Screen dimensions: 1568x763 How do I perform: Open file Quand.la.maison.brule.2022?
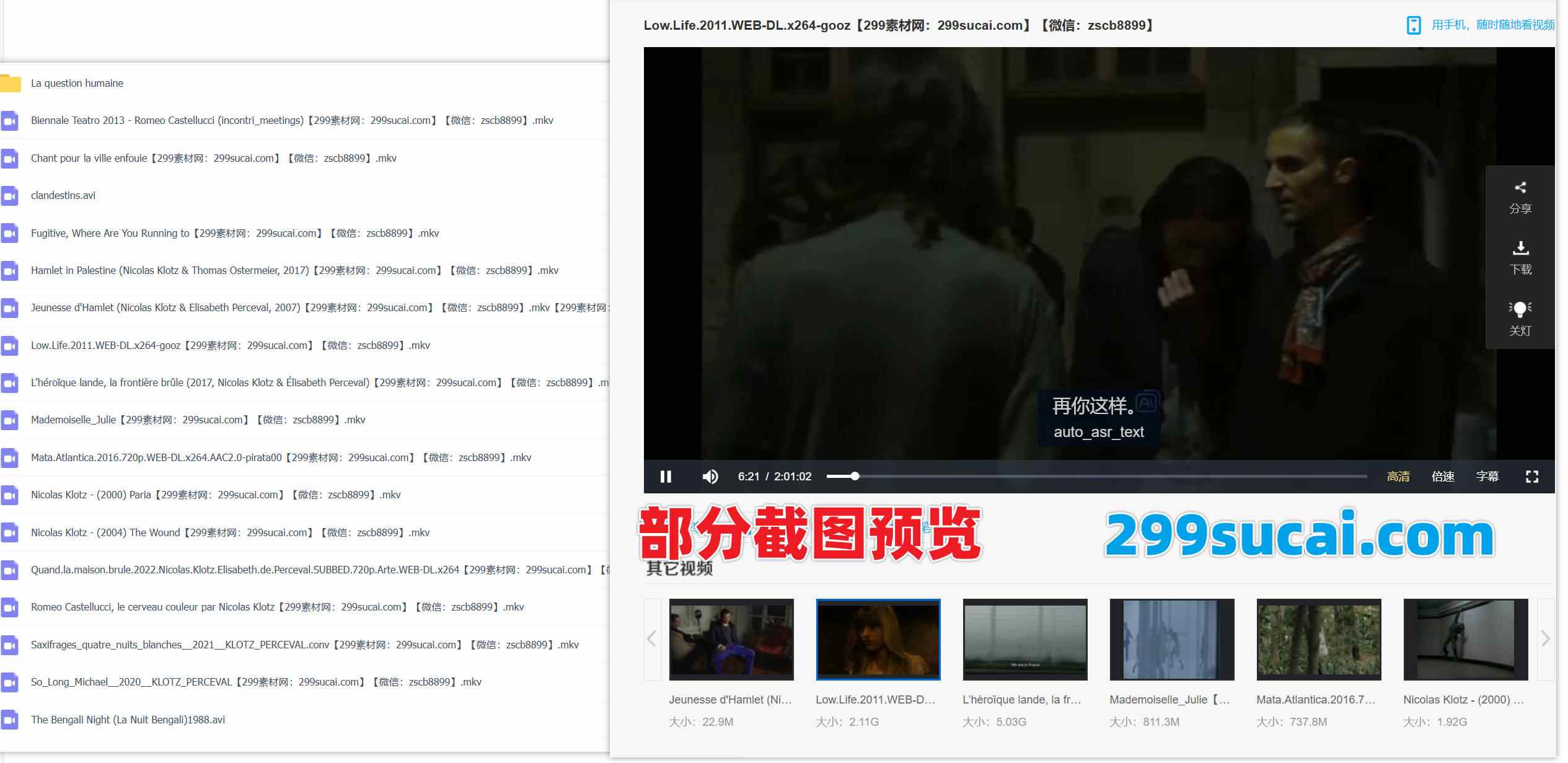tap(320, 570)
